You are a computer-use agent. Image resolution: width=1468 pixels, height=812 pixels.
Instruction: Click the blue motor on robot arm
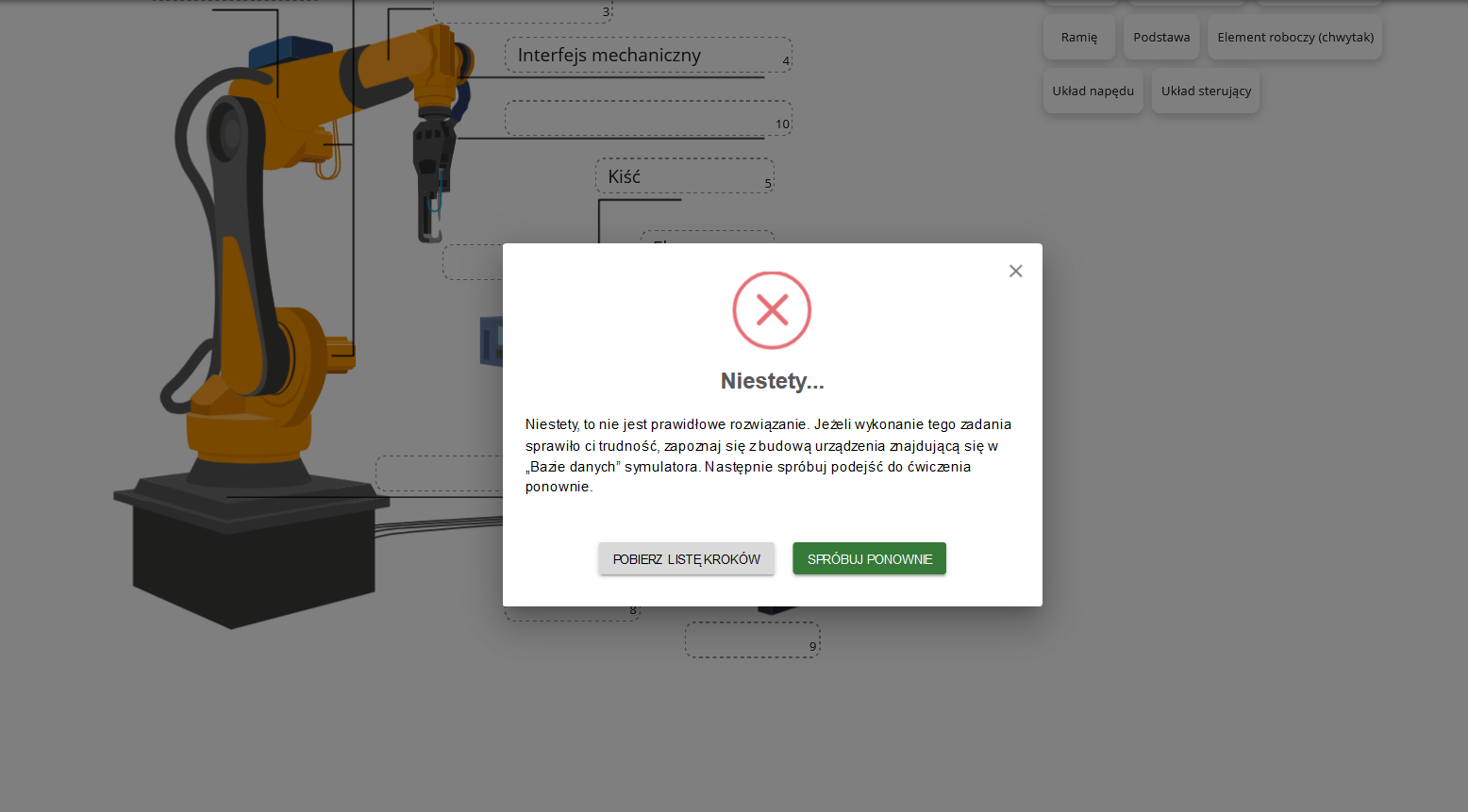[291, 50]
